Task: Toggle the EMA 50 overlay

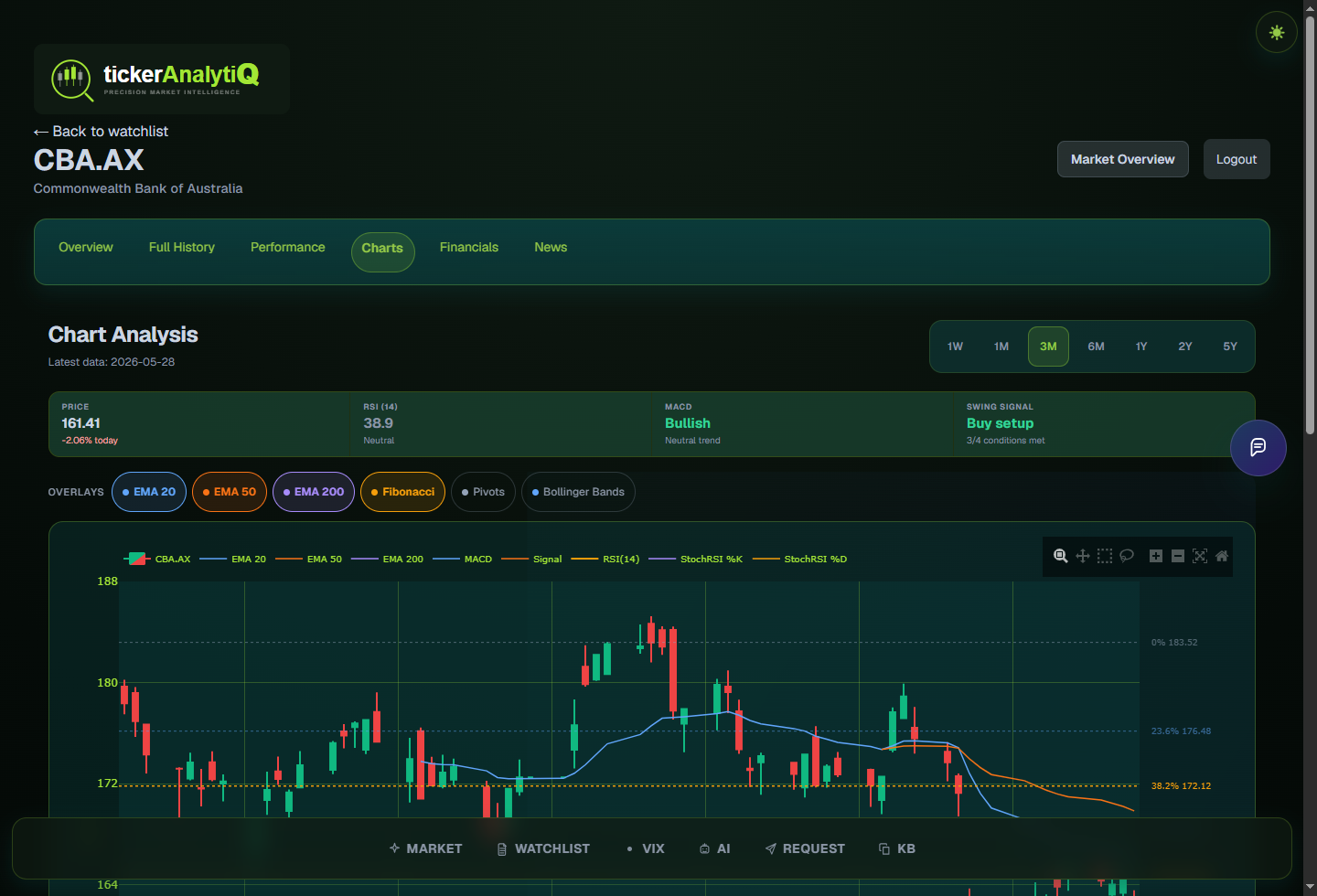Action: [230, 492]
